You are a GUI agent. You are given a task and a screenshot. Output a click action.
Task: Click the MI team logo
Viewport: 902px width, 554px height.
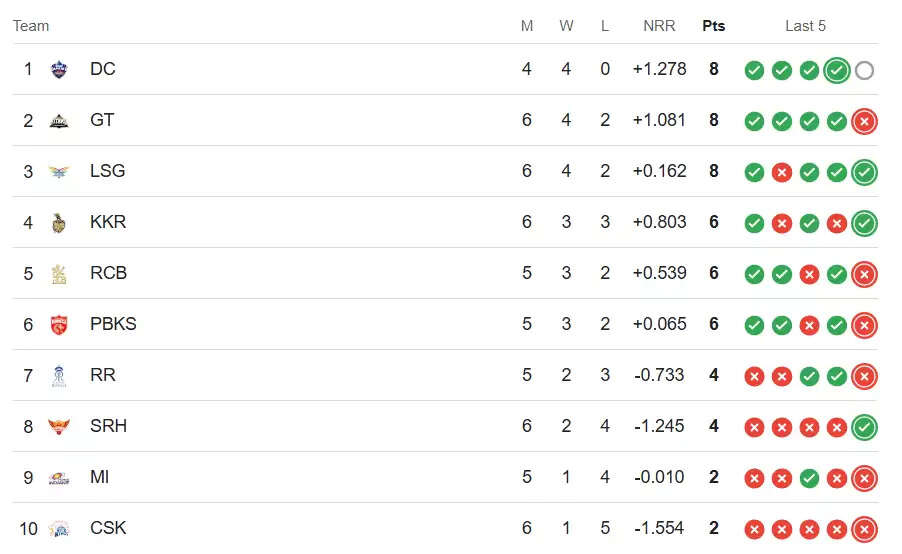[x=59, y=478]
